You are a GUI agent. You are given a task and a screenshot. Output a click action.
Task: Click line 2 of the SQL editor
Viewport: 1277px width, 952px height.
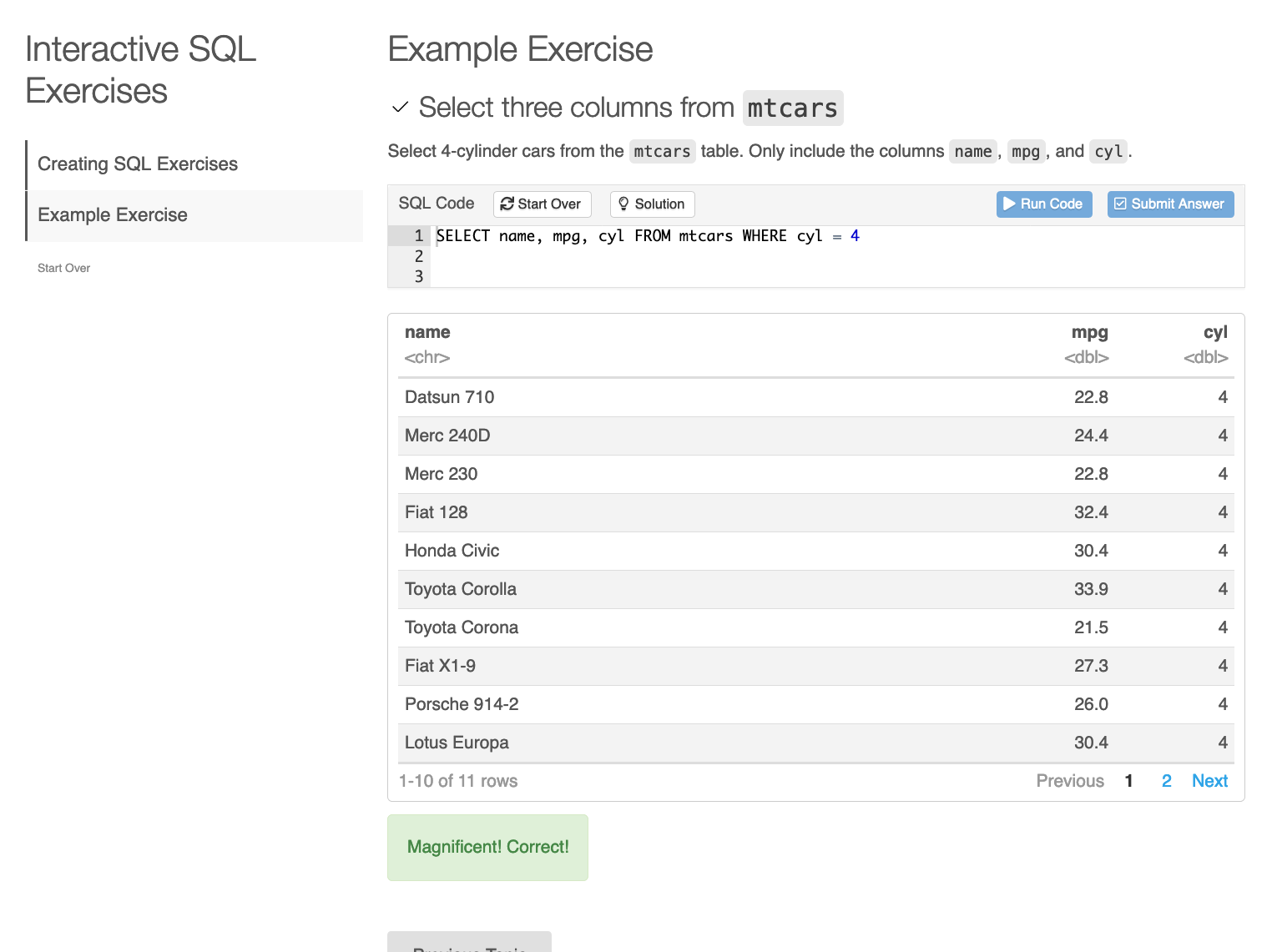click(584, 256)
